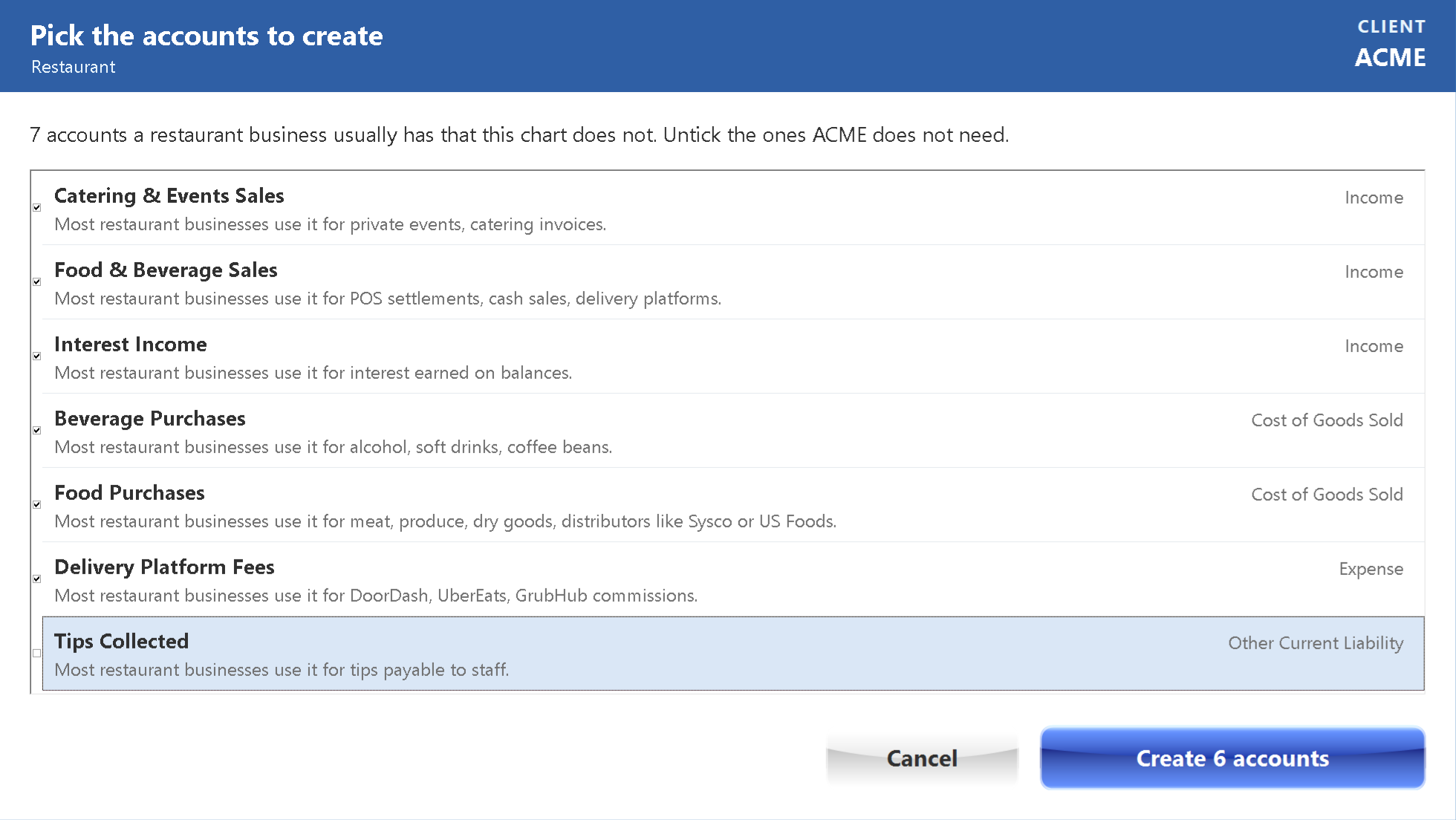
Task: Toggle the Interest Income checkbox
Action: pos(36,357)
